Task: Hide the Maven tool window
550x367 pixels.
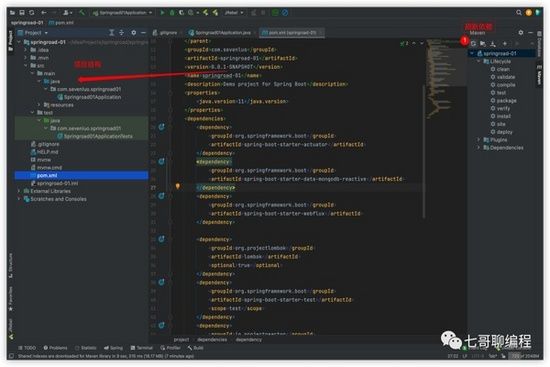Action: (x=530, y=32)
